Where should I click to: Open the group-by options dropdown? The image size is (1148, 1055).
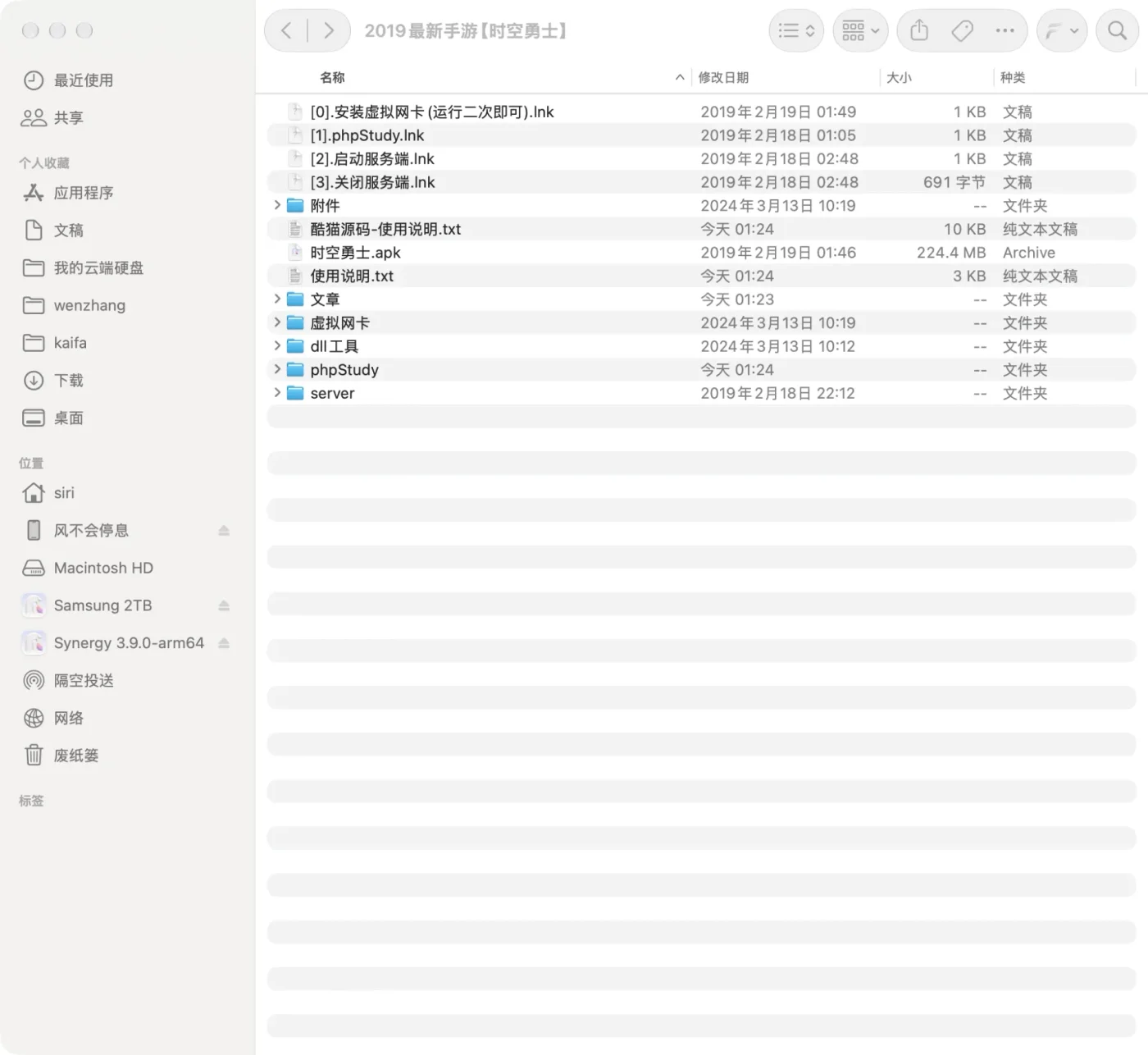(860, 31)
